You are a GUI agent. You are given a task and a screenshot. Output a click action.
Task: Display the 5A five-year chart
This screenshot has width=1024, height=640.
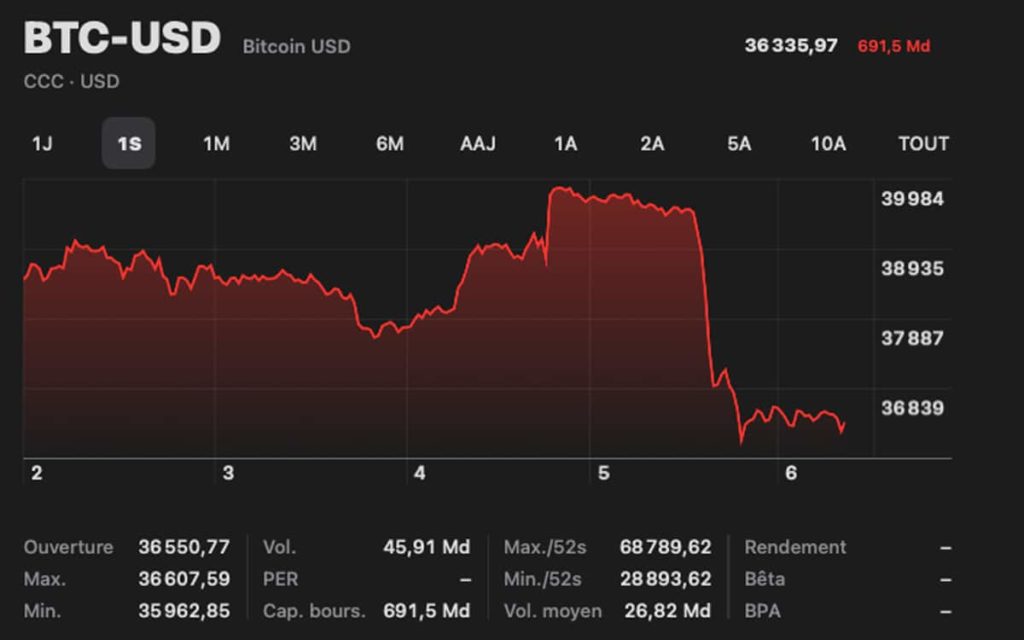pos(739,144)
